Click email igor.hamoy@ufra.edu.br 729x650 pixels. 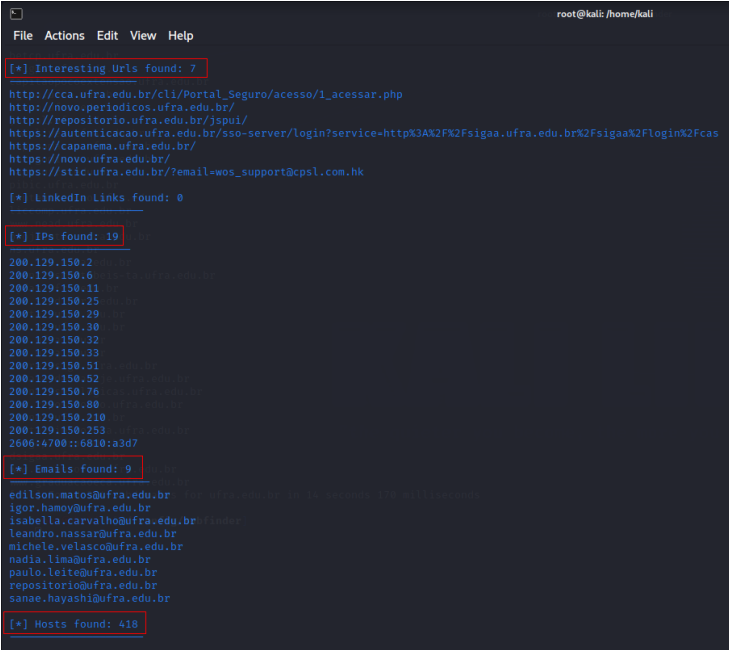pyautogui.click(x=80, y=508)
